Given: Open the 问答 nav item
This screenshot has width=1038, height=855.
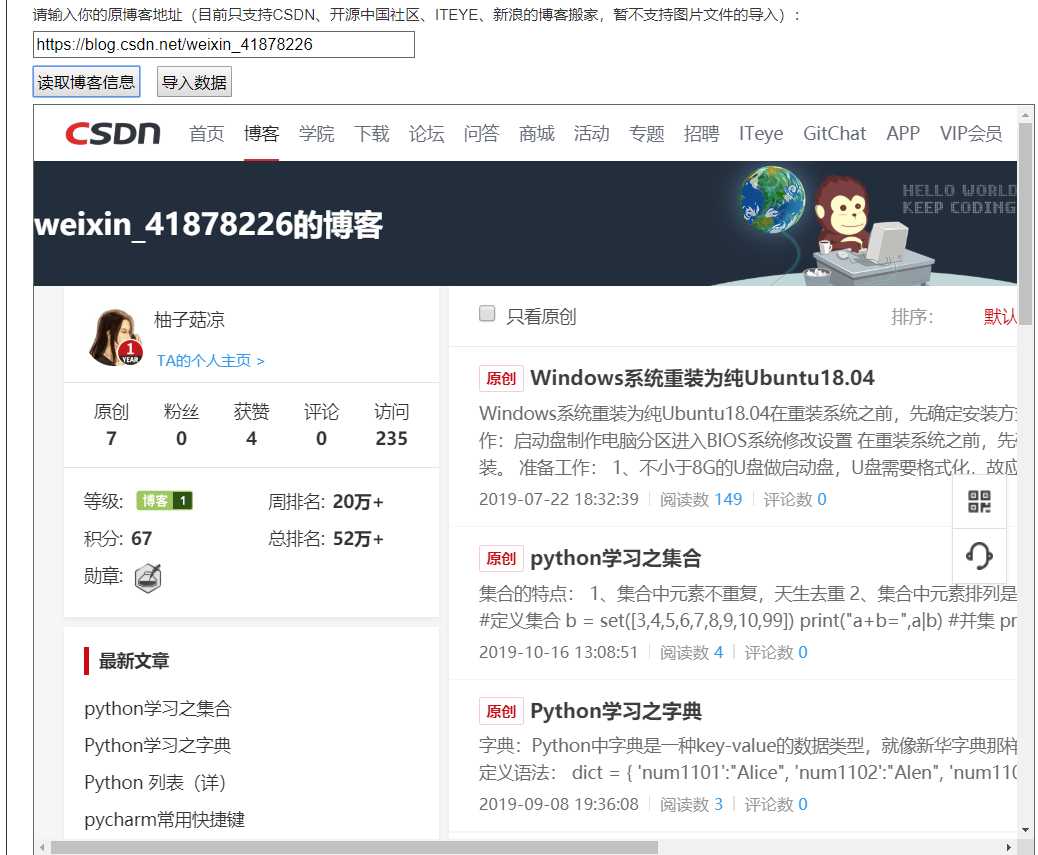Looking at the screenshot, I should [x=481, y=134].
